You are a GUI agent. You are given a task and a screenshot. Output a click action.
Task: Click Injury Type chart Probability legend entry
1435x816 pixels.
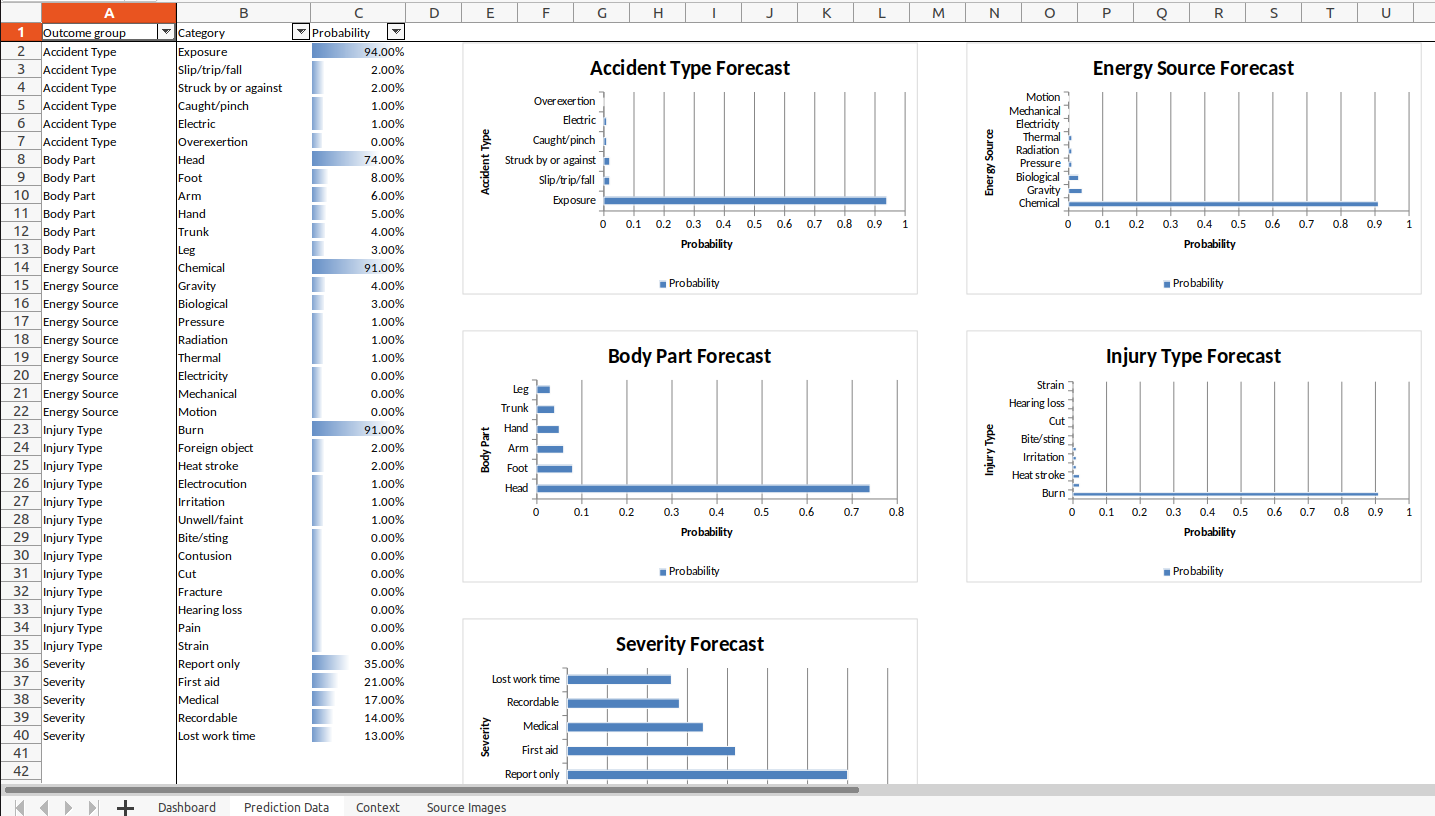click(1194, 571)
